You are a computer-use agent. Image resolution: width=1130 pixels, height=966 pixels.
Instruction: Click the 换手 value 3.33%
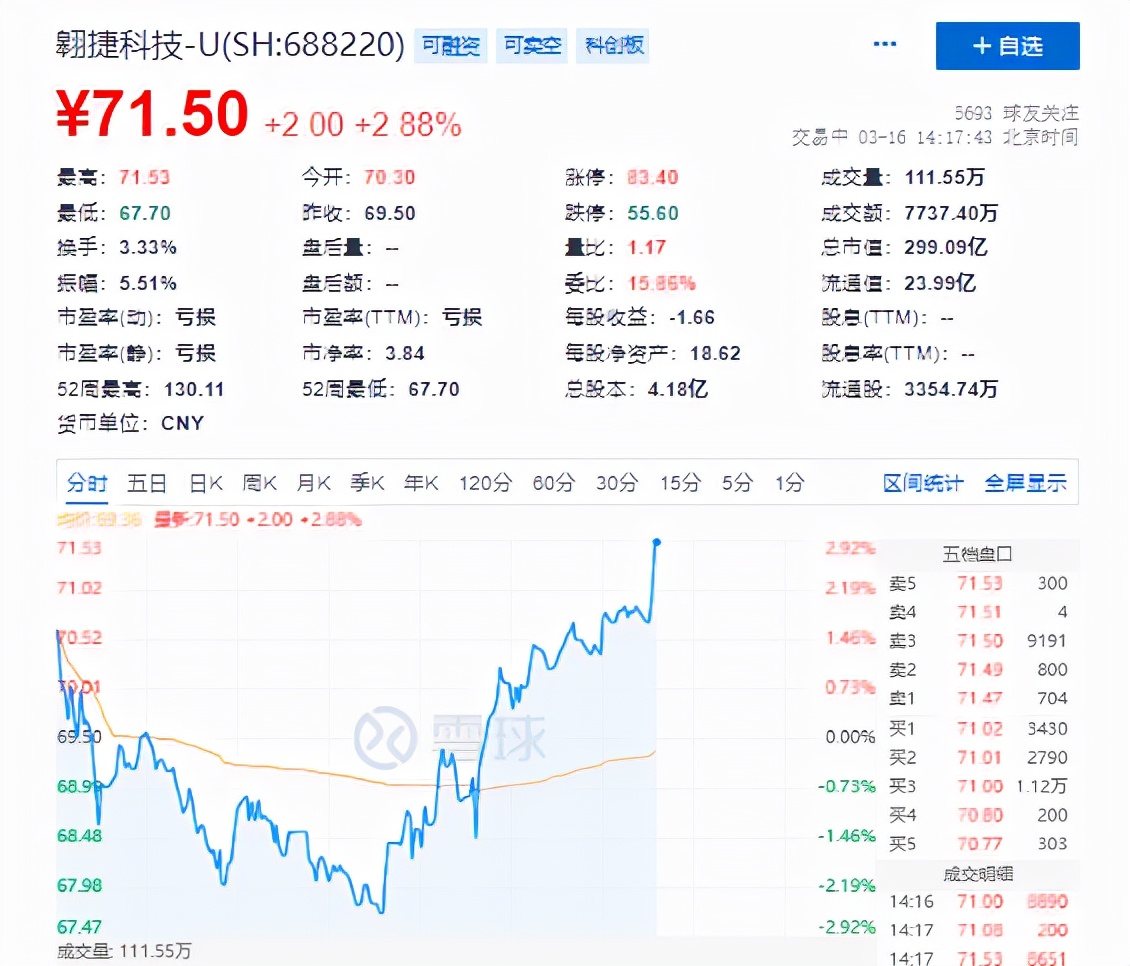pyautogui.click(x=148, y=247)
